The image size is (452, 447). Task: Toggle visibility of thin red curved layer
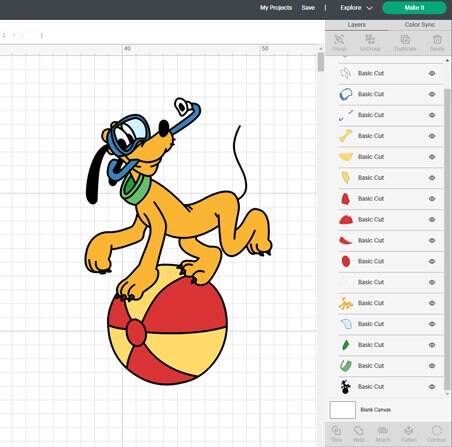coord(432,241)
